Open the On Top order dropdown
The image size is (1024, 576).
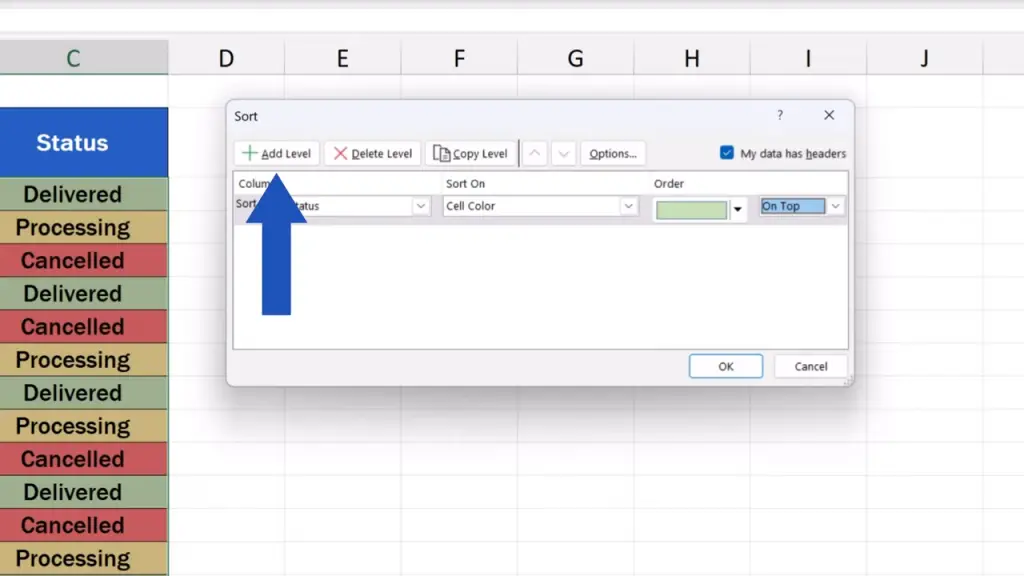(836, 206)
